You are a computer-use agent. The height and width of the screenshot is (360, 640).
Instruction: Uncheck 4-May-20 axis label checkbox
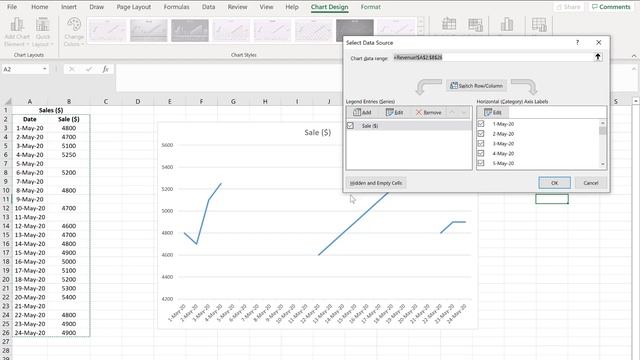tap(481, 153)
